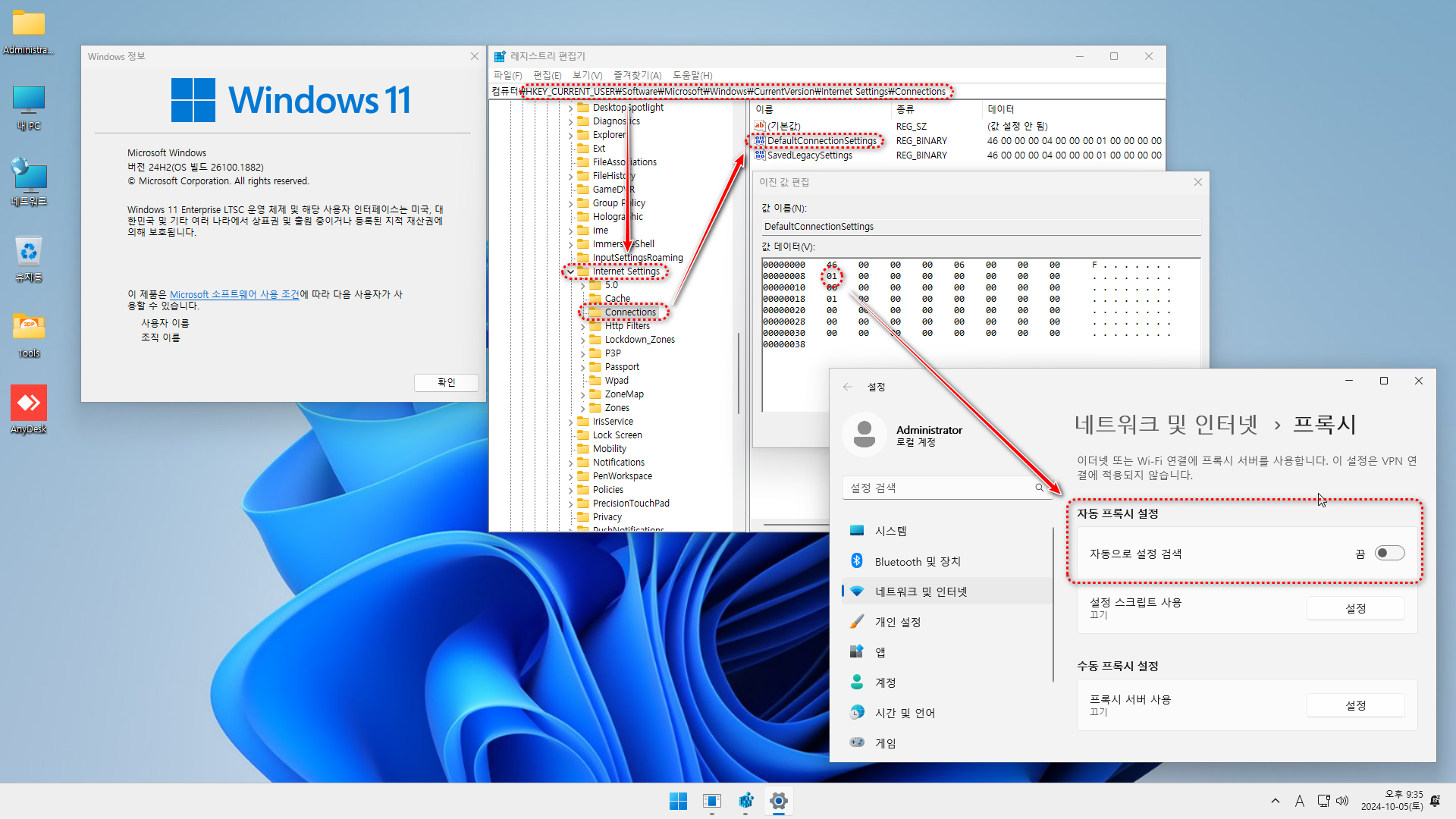Open the 즐겨찾기(A) menu
1456x819 pixels.
coord(637,75)
